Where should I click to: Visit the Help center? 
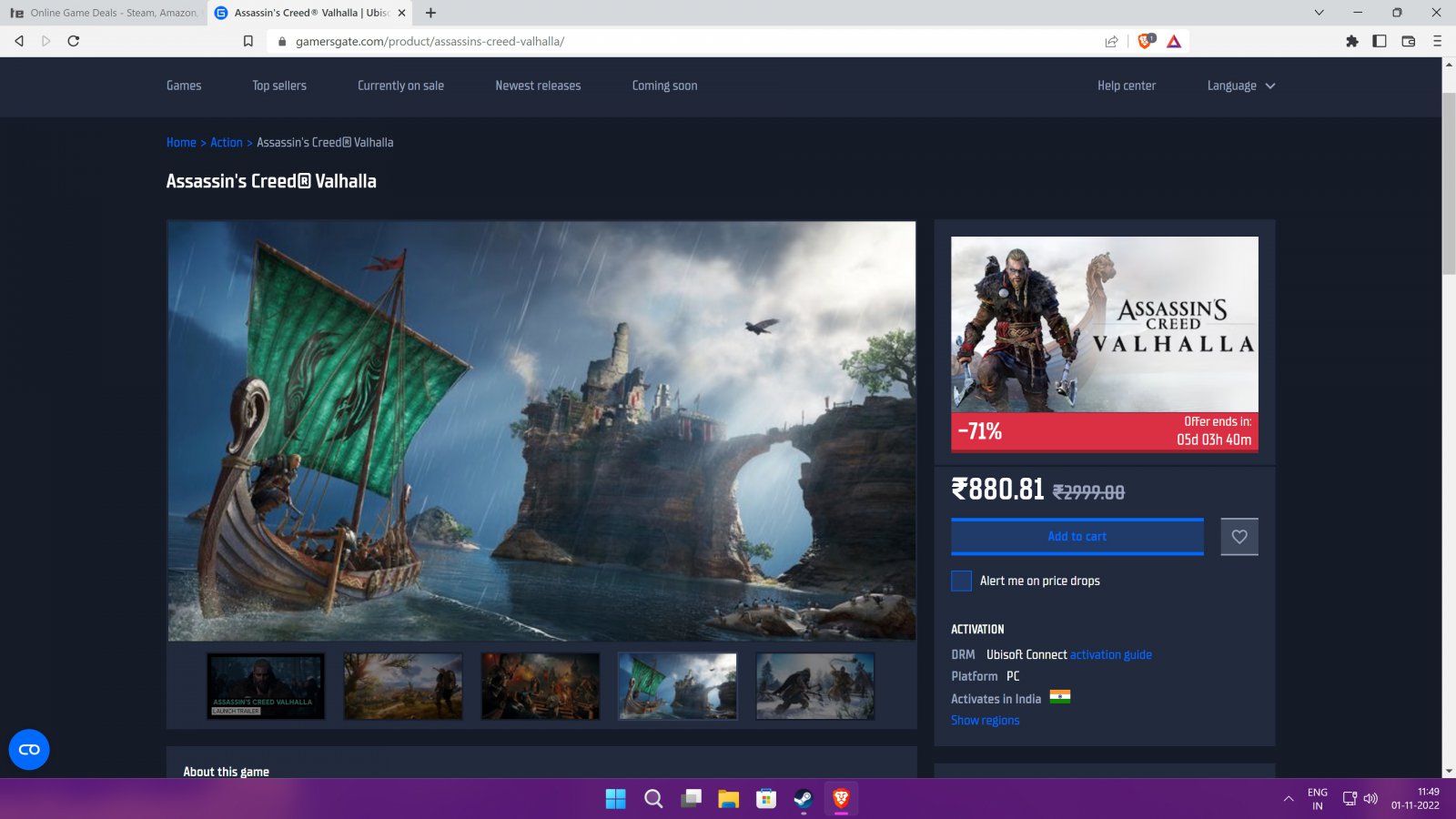click(x=1127, y=86)
